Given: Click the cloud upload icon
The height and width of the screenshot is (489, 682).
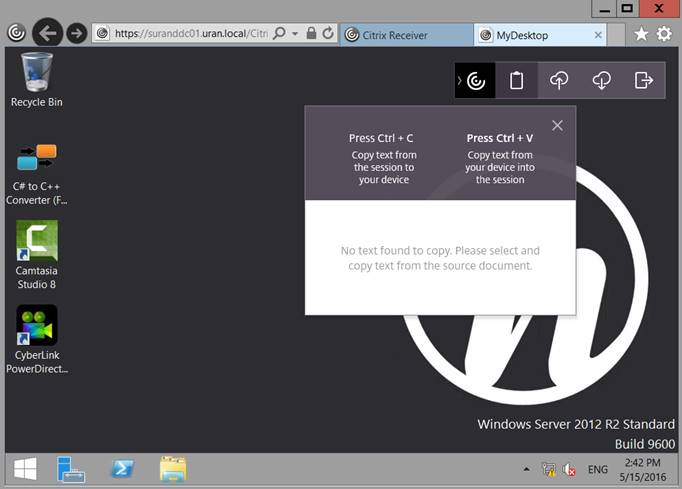Looking at the screenshot, I should click(x=559, y=80).
